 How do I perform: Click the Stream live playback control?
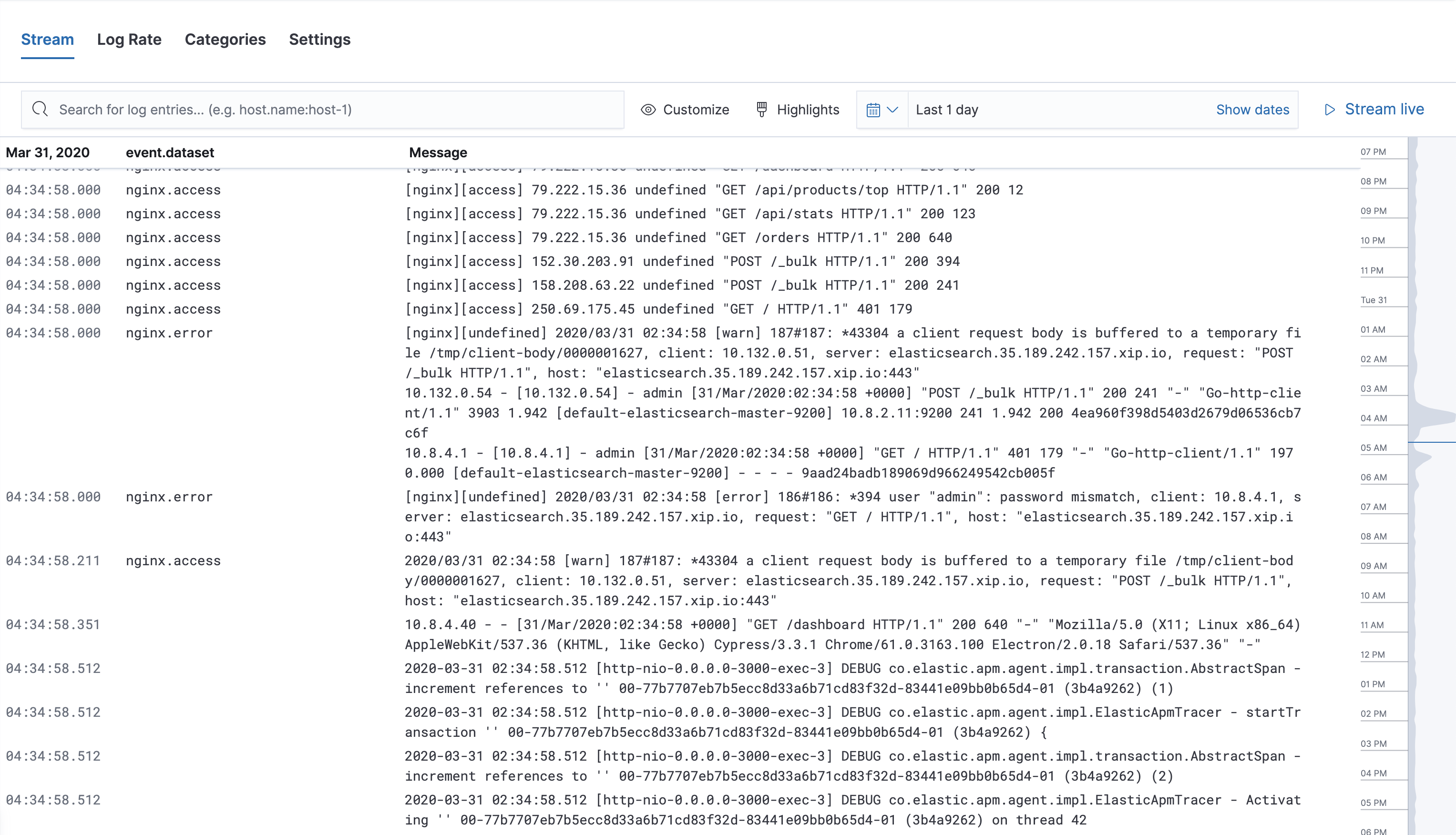click(1374, 109)
